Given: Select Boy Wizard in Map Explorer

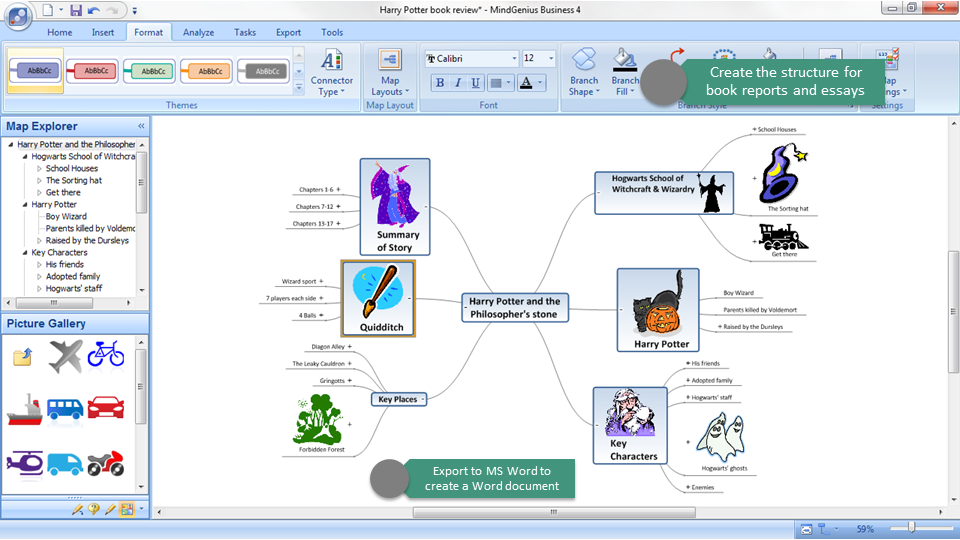Looking at the screenshot, I should pyautogui.click(x=66, y=216).
